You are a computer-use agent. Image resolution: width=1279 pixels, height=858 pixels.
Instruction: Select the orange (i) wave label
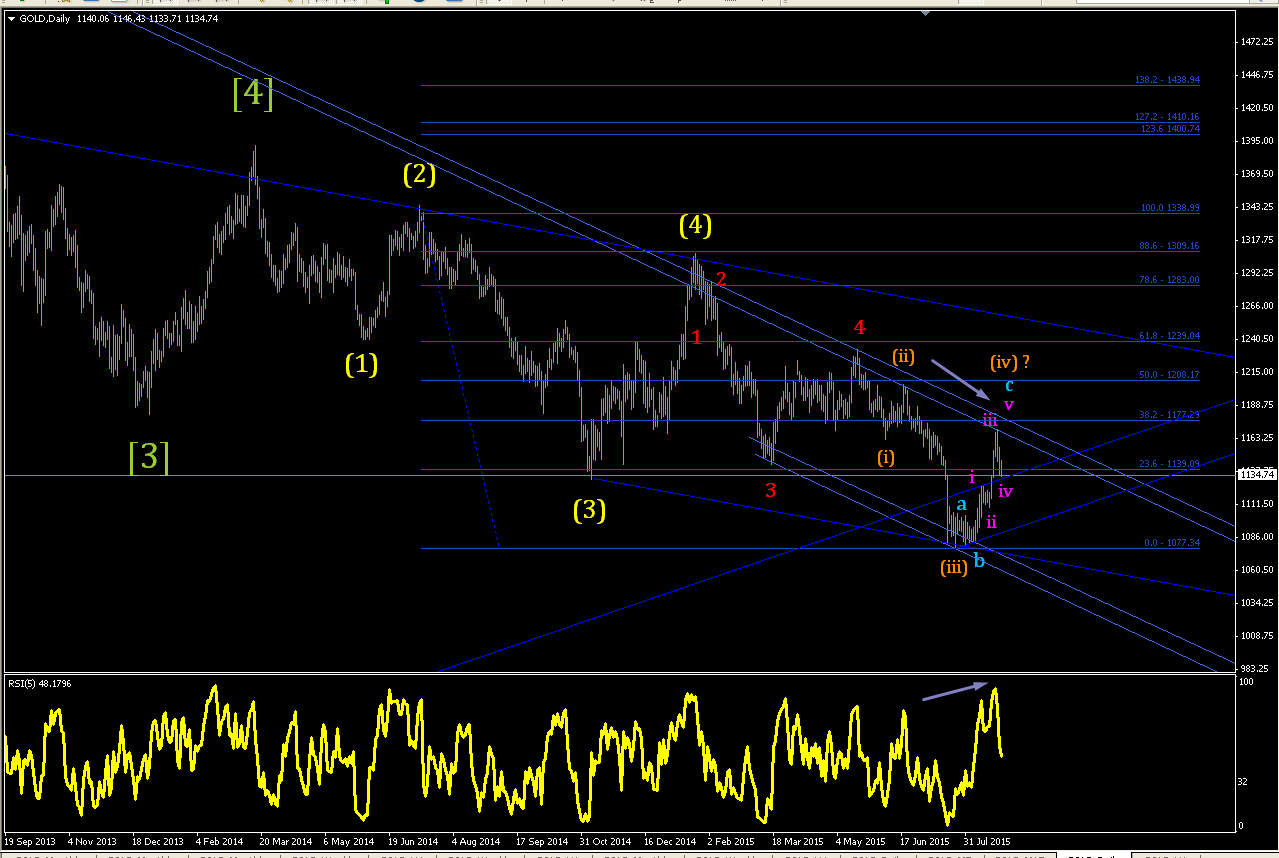pyautogui.click(x=886, y=458)
